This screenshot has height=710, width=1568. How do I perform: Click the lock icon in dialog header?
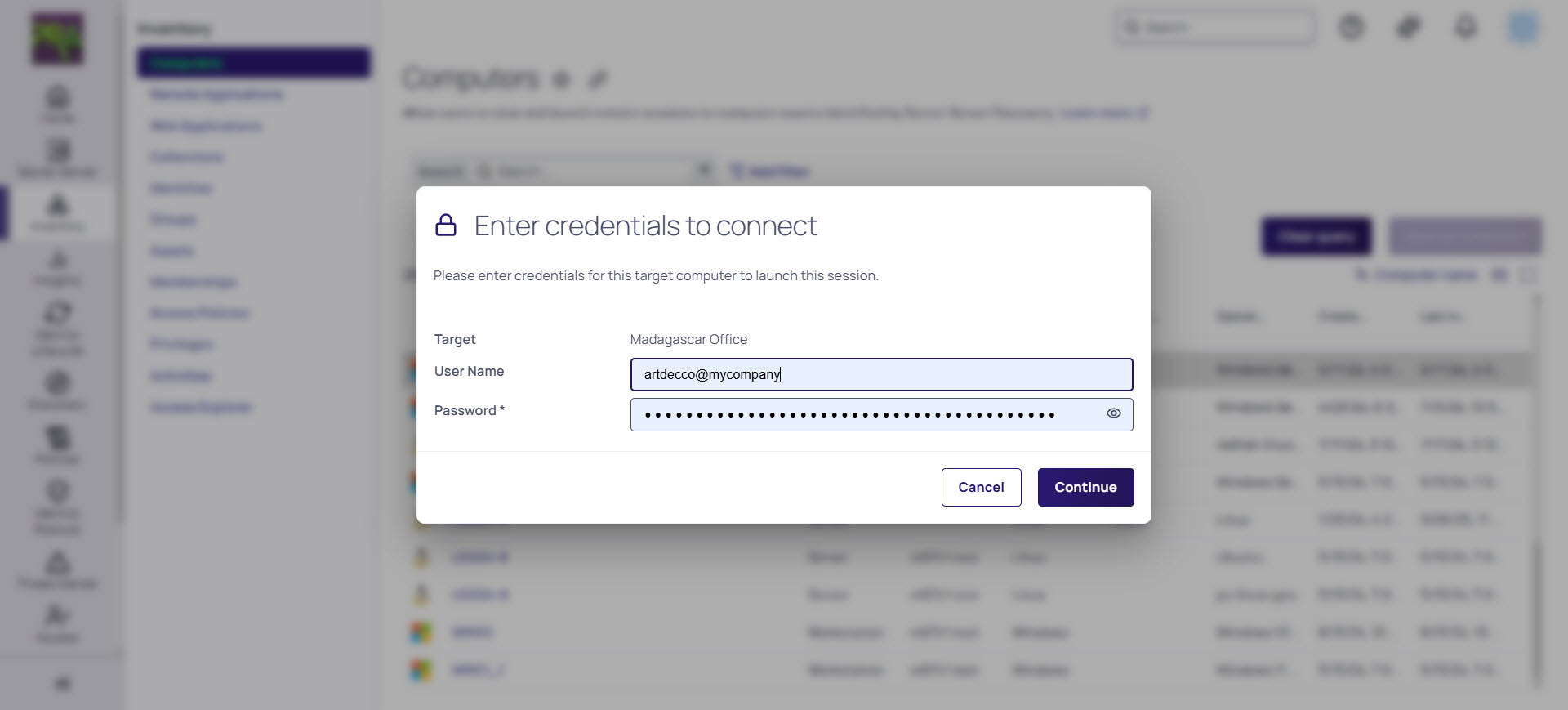point(446,226)
